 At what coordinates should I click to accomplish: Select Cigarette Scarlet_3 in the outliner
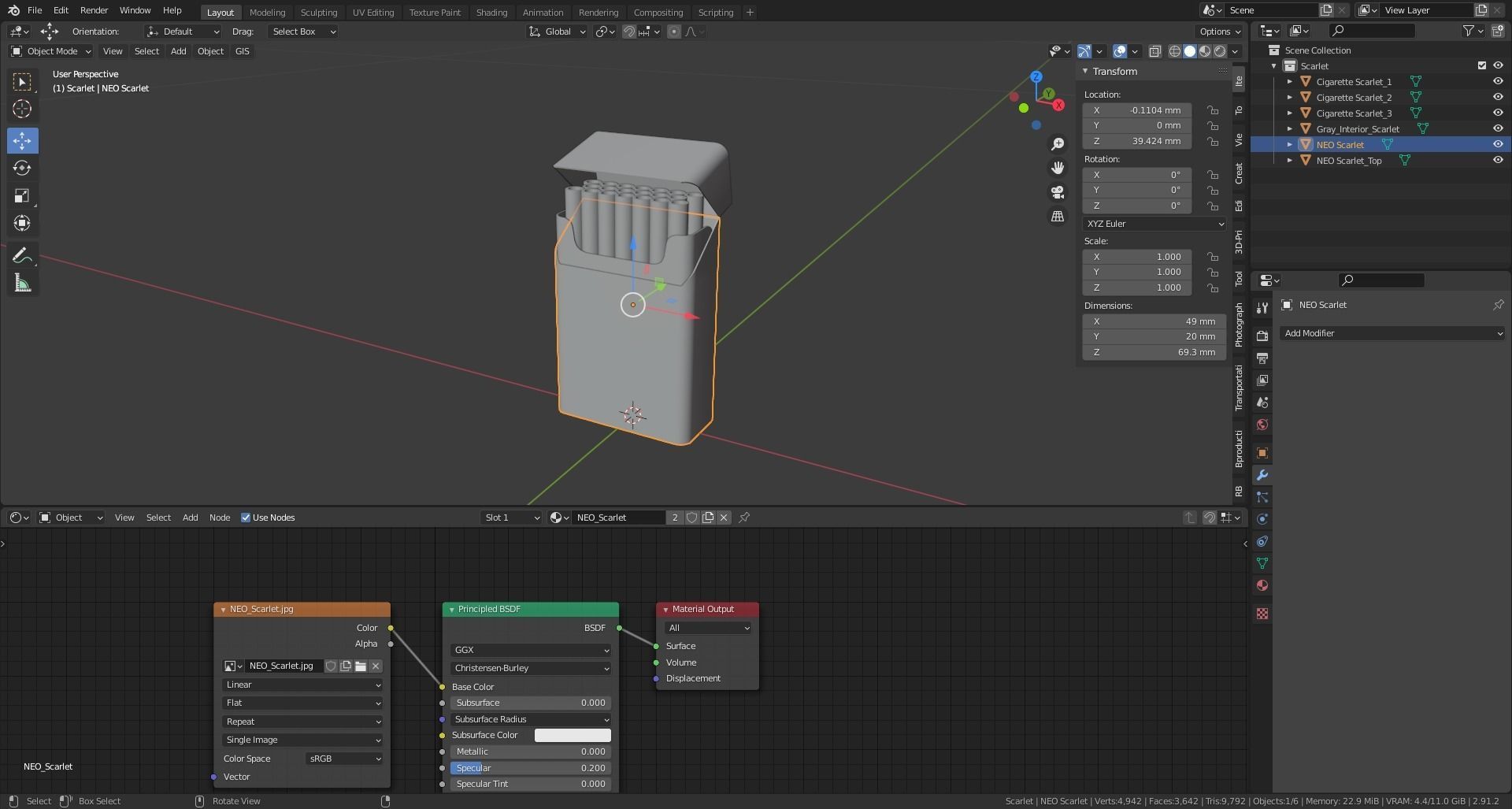coord(1354,113)
